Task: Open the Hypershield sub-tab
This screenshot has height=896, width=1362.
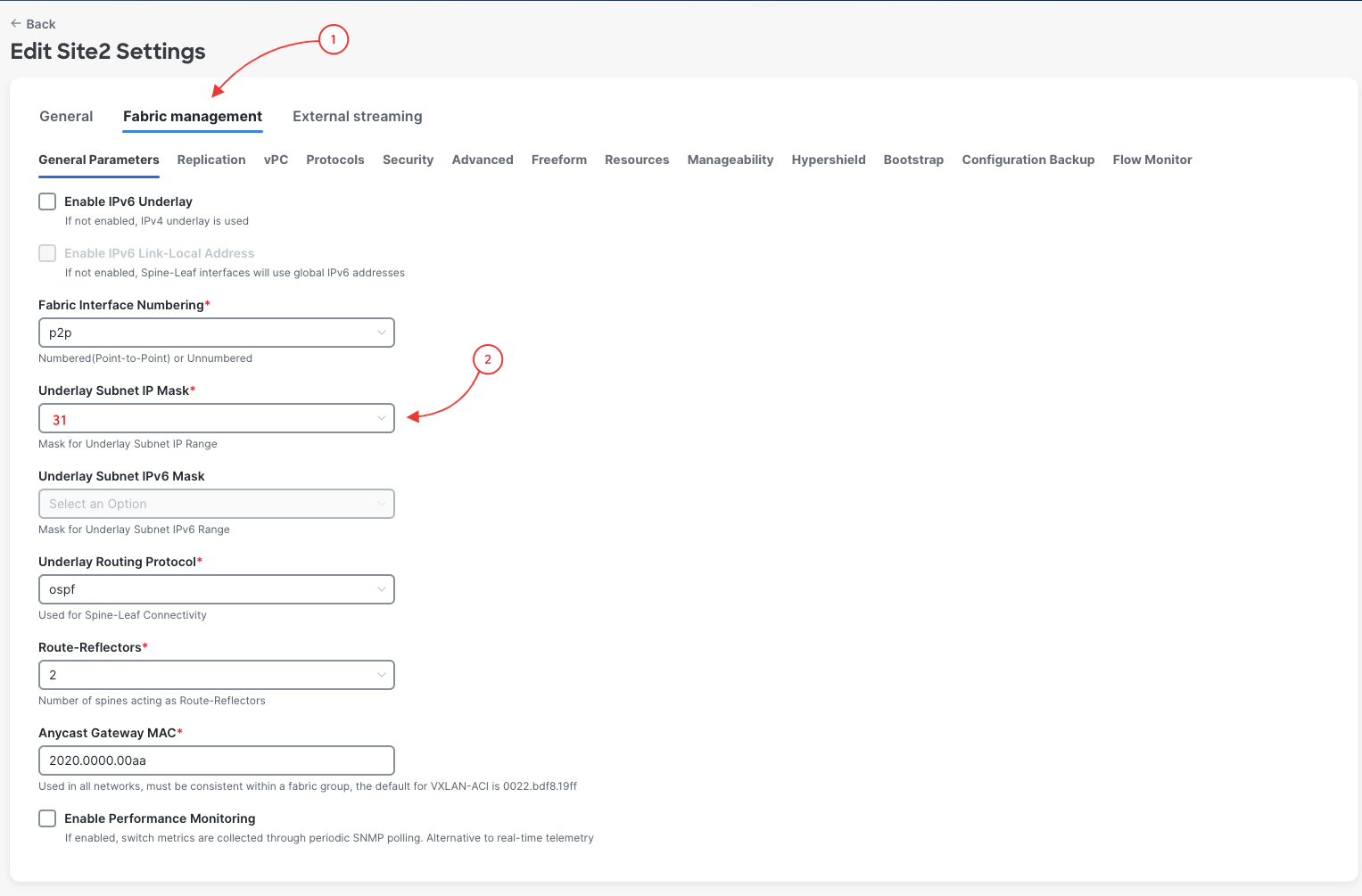Action: click(829, 160)
